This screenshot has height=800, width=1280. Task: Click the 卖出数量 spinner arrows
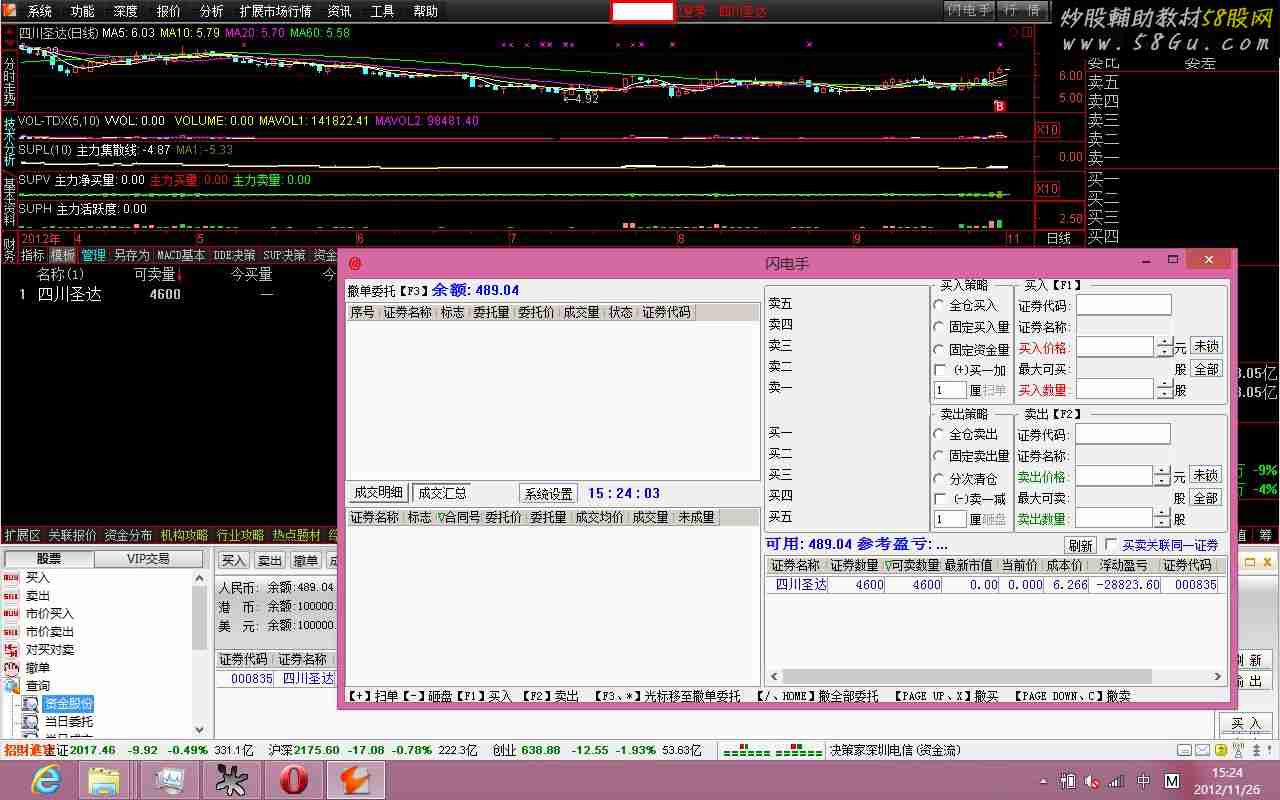1162,518
